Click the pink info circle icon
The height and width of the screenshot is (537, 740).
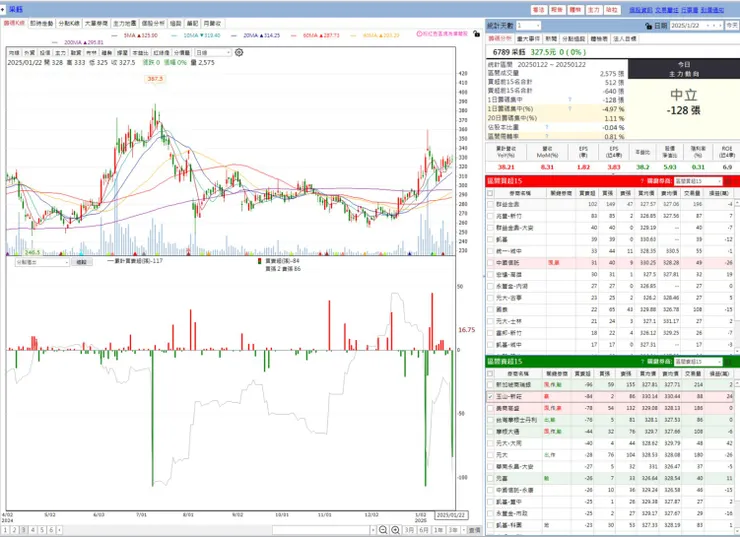tap(419, 34)
